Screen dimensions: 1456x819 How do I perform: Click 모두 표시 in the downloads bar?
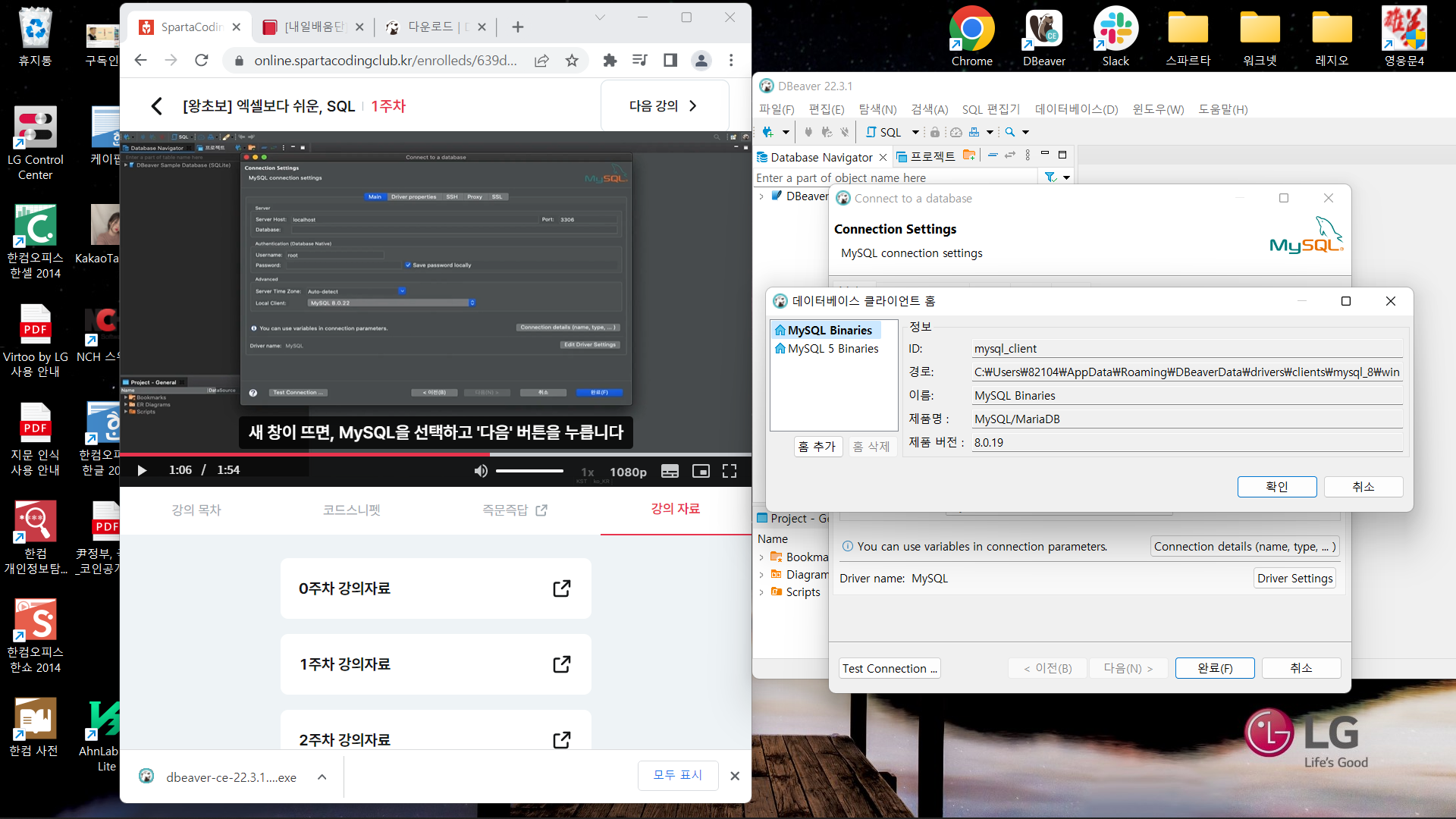(x=678, y=775)
